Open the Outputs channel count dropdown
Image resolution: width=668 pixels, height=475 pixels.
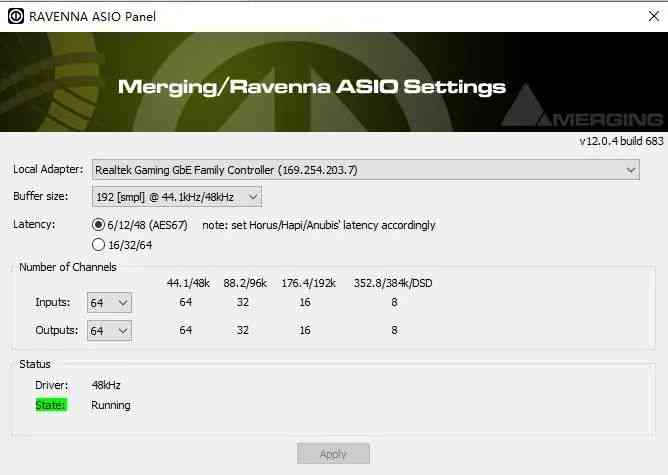pyautogui.click(x=109, y=331)
